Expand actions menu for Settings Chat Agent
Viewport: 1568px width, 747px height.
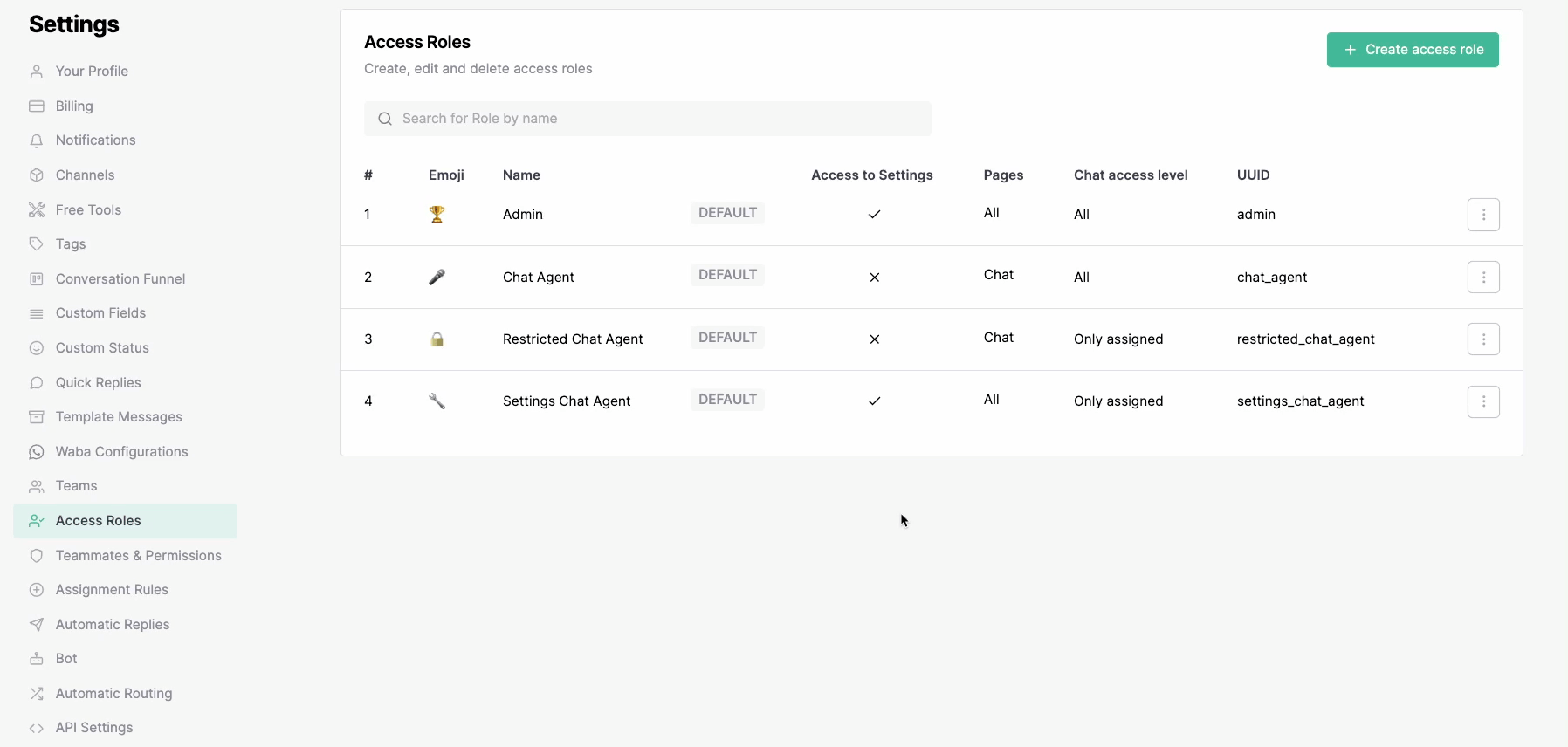[1483, 401]
